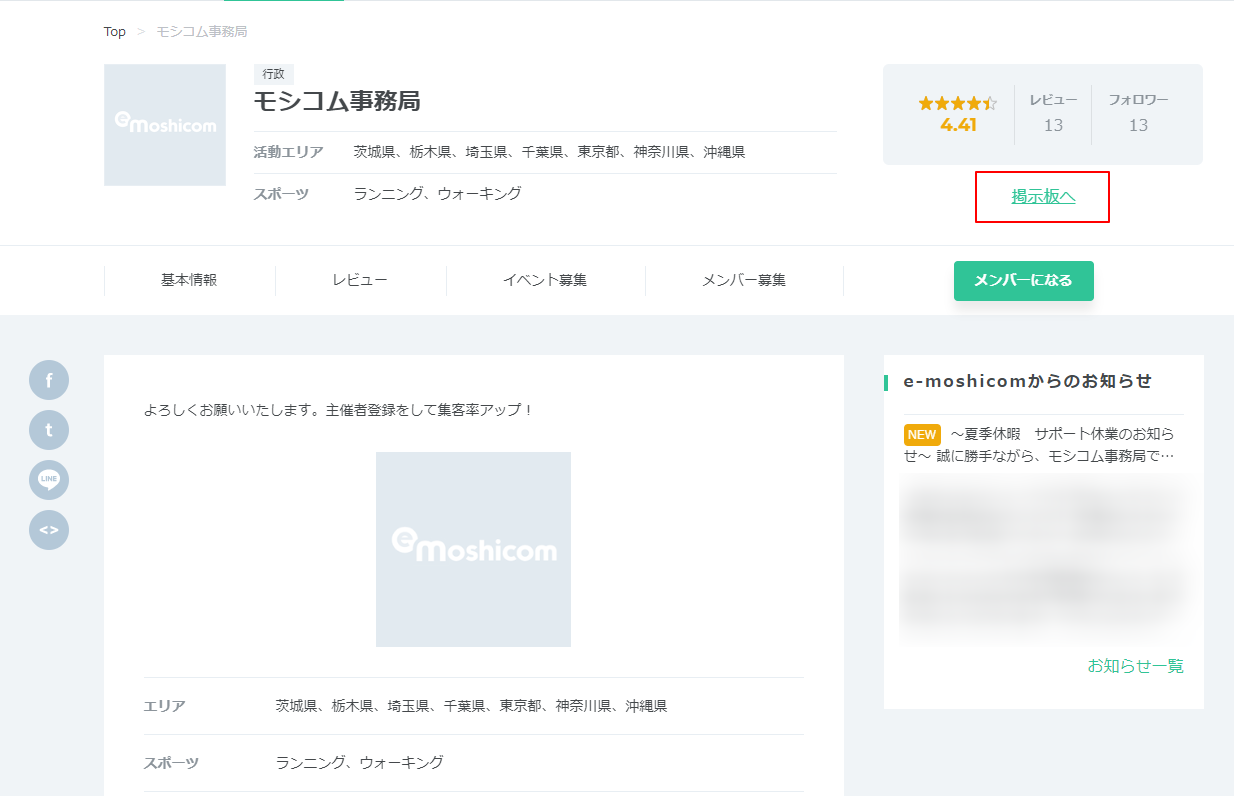Share page via Facebook icon
The image size is (1234, 796).
[x=49, y=380]
